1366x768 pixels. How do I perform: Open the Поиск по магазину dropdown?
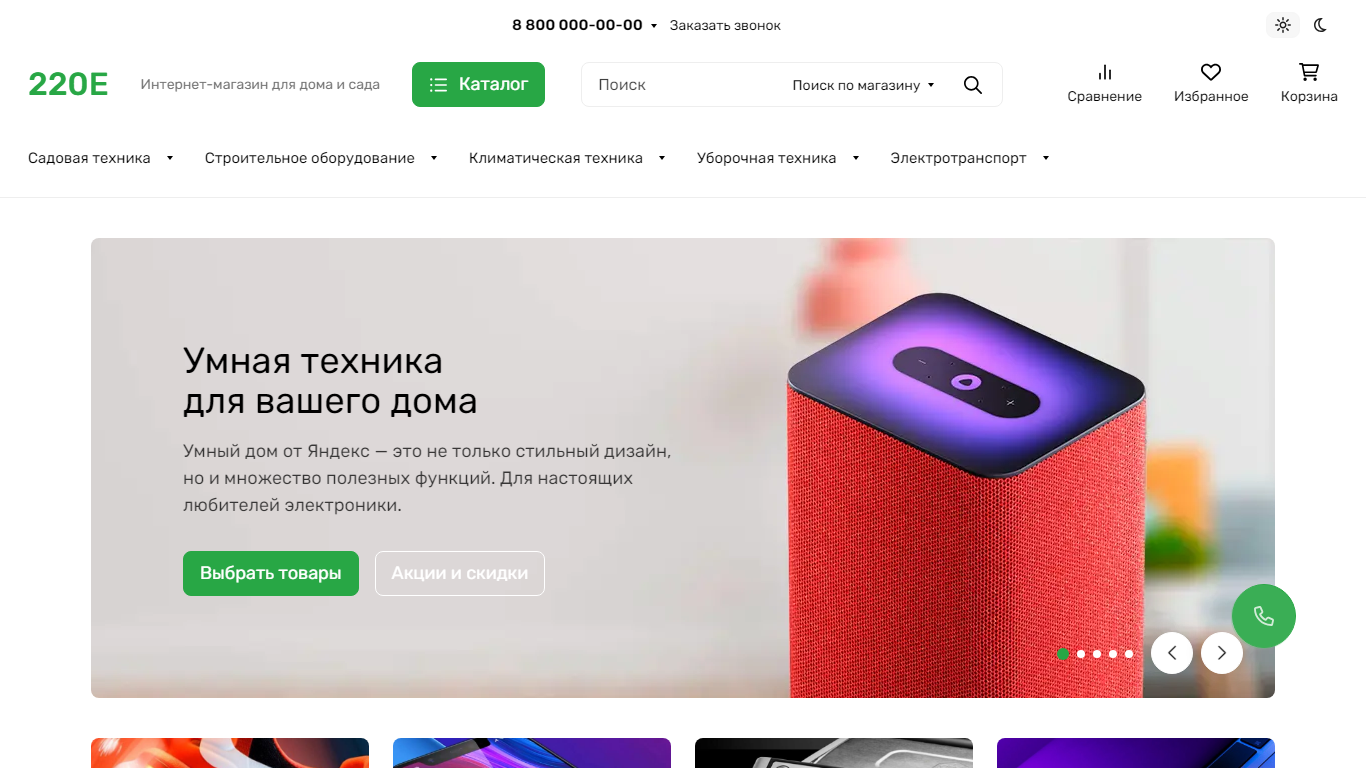click(863, 85)
